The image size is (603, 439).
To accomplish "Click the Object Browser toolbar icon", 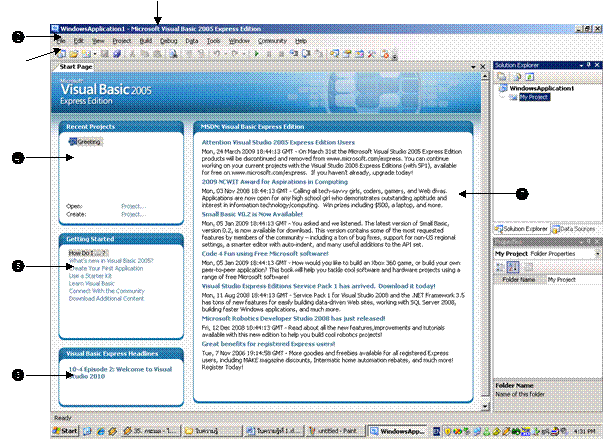I will click(x=359, y=54).
